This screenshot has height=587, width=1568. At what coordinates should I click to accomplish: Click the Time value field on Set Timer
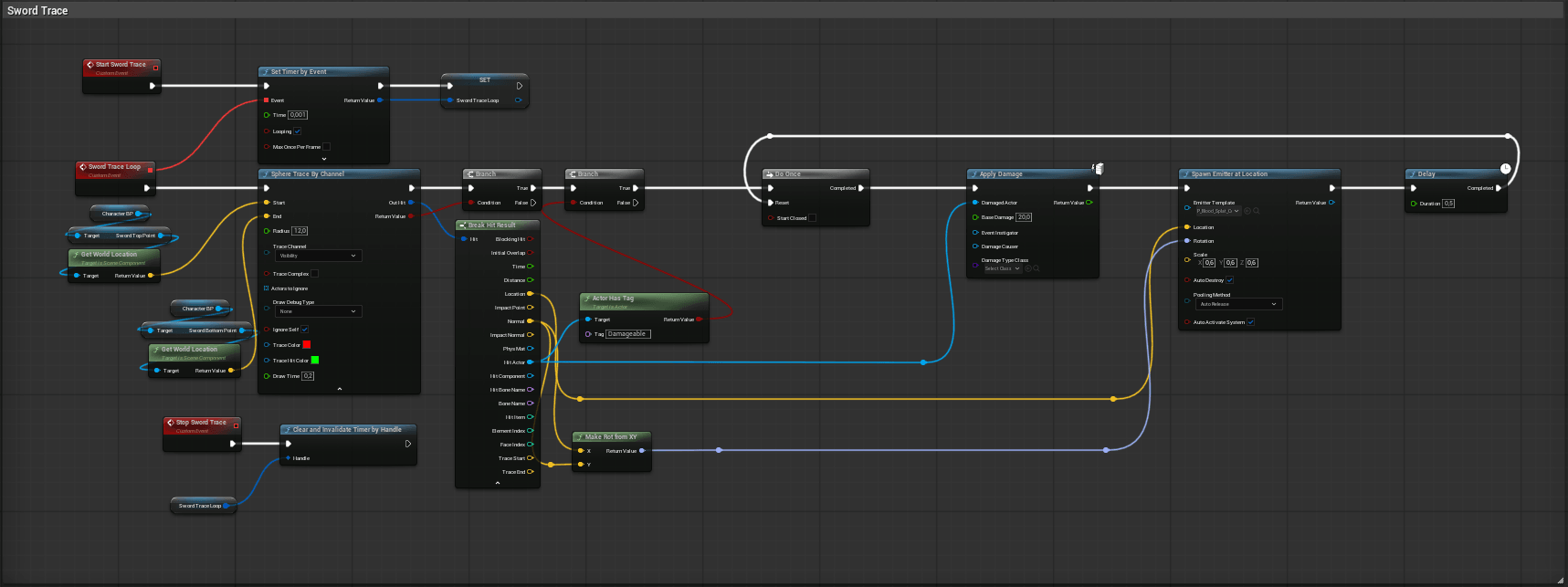pos(298,115)
